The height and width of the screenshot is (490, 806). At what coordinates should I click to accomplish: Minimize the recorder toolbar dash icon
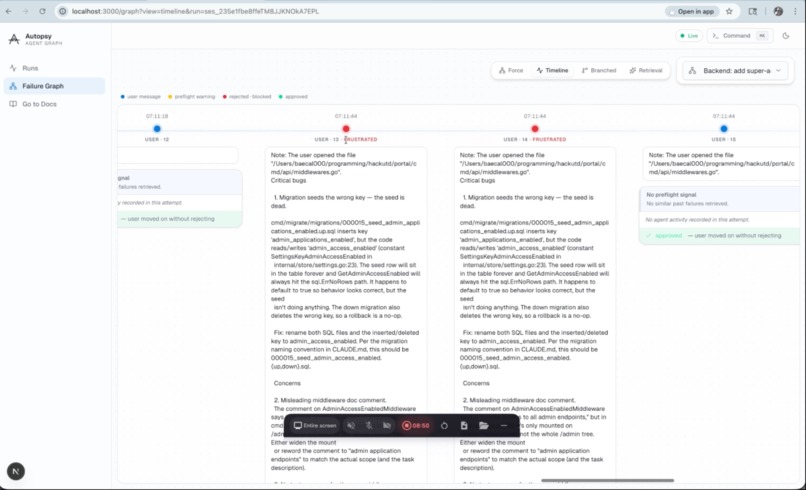tap(504, 425)
